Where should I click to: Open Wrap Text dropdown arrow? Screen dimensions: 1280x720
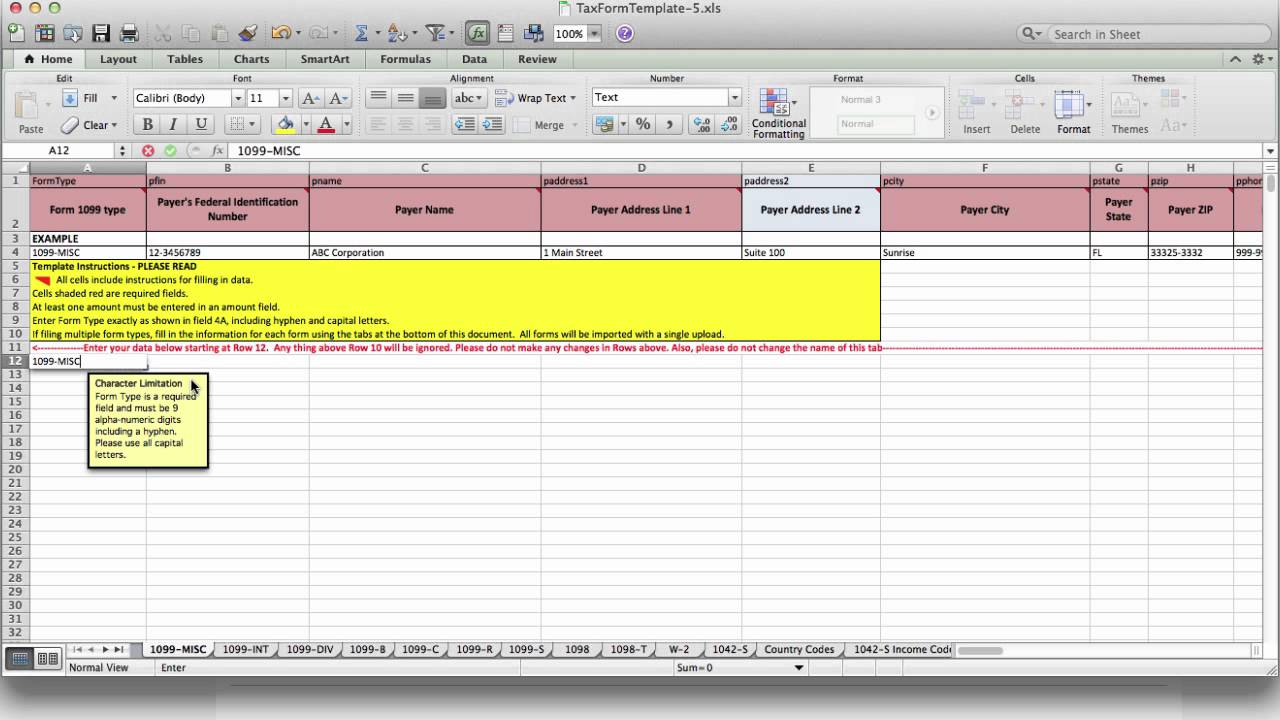(573, 98)
